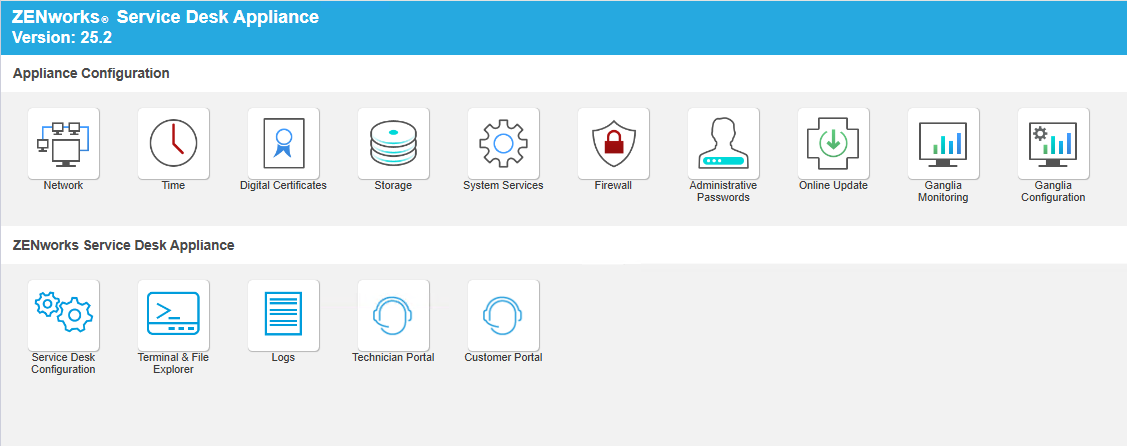Open the Firewall shield icon
The height and width of the screenshot is (446, 1127).
pos(613,143)
